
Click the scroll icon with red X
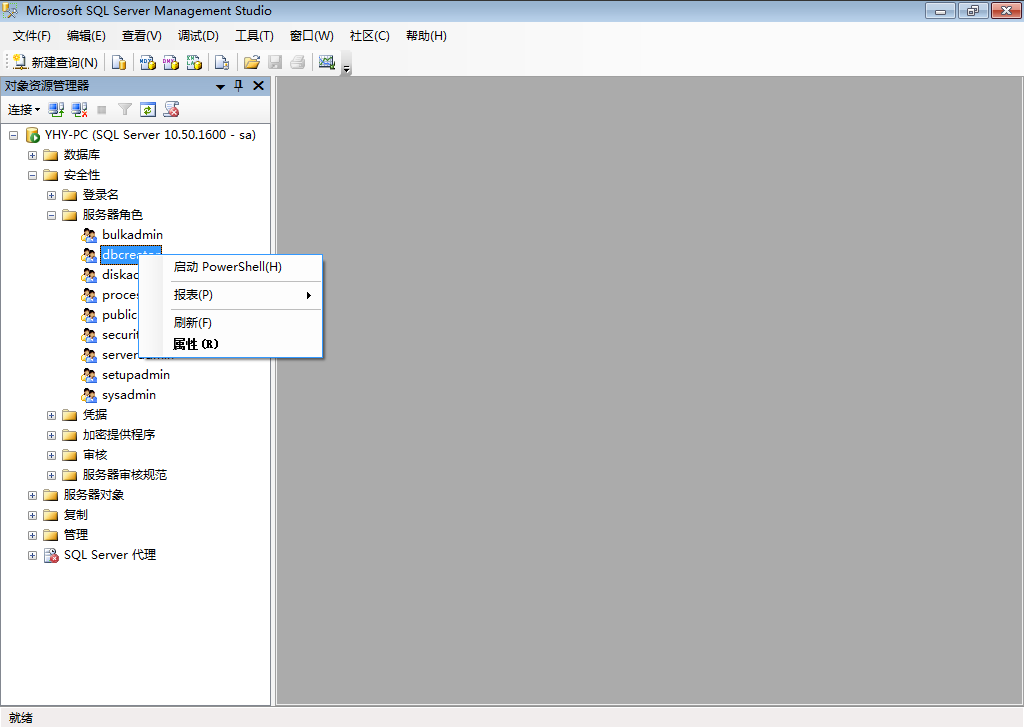172,110
